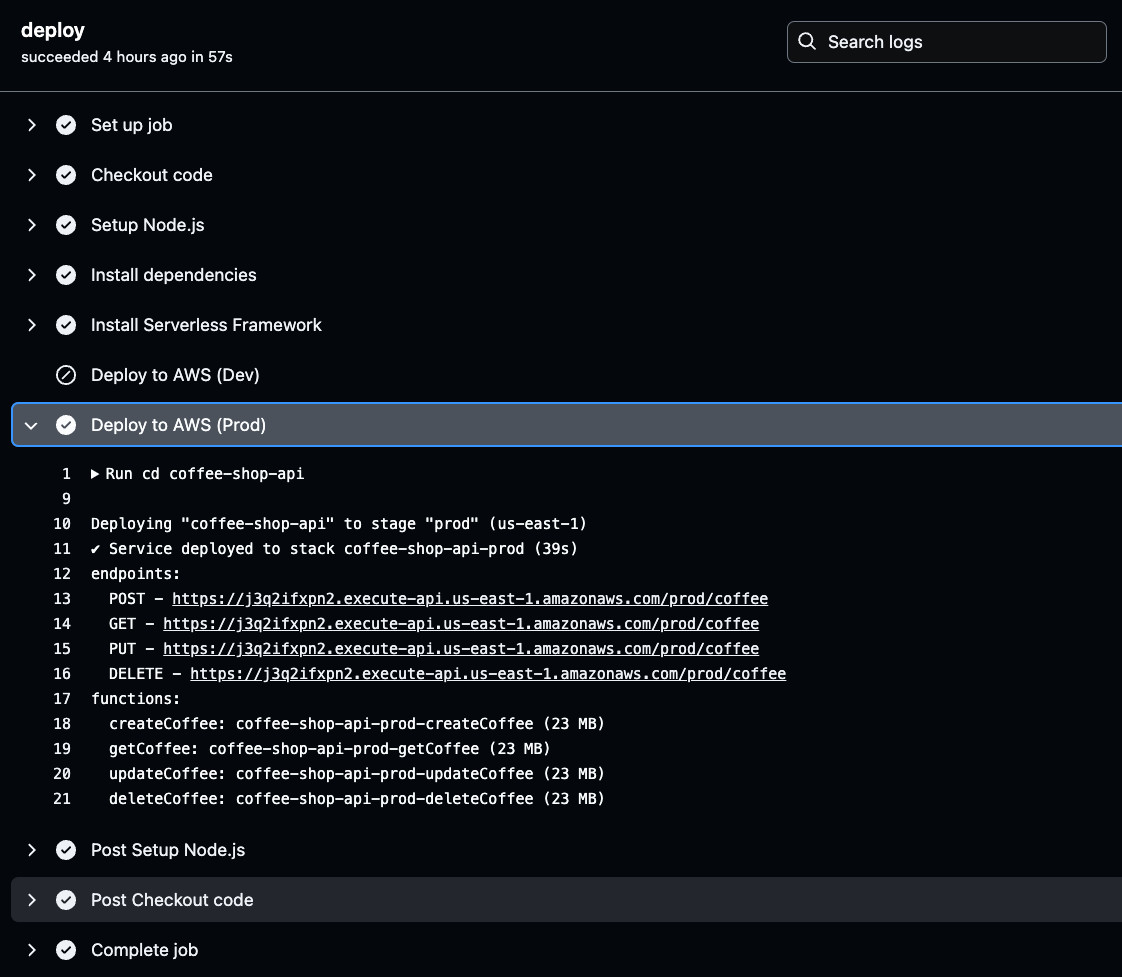Expand the Setup Node.js step chevron
The image size is (1122, 977).
pos(31,225)
